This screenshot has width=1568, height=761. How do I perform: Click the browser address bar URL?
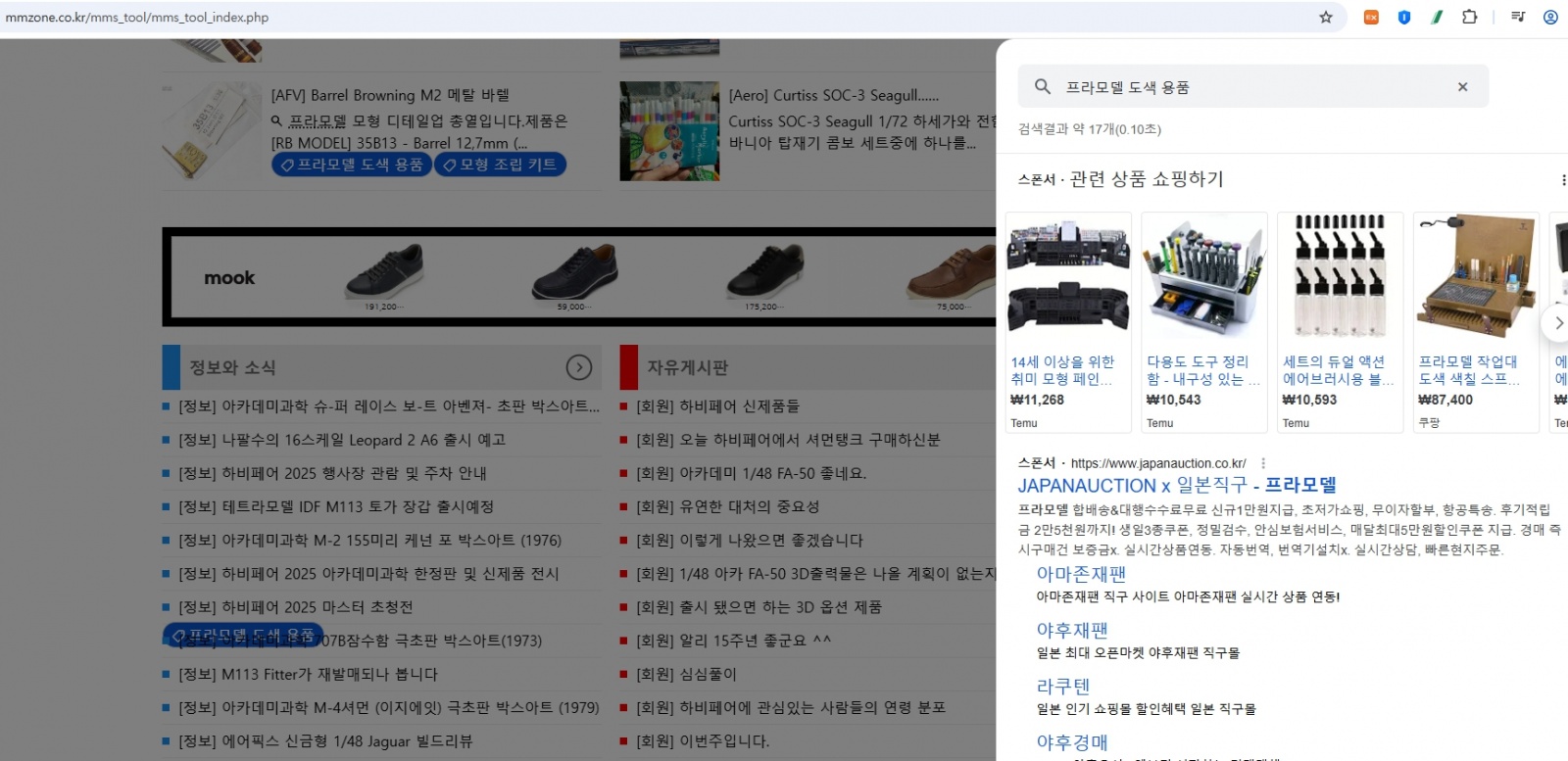[x=137, y=17]
